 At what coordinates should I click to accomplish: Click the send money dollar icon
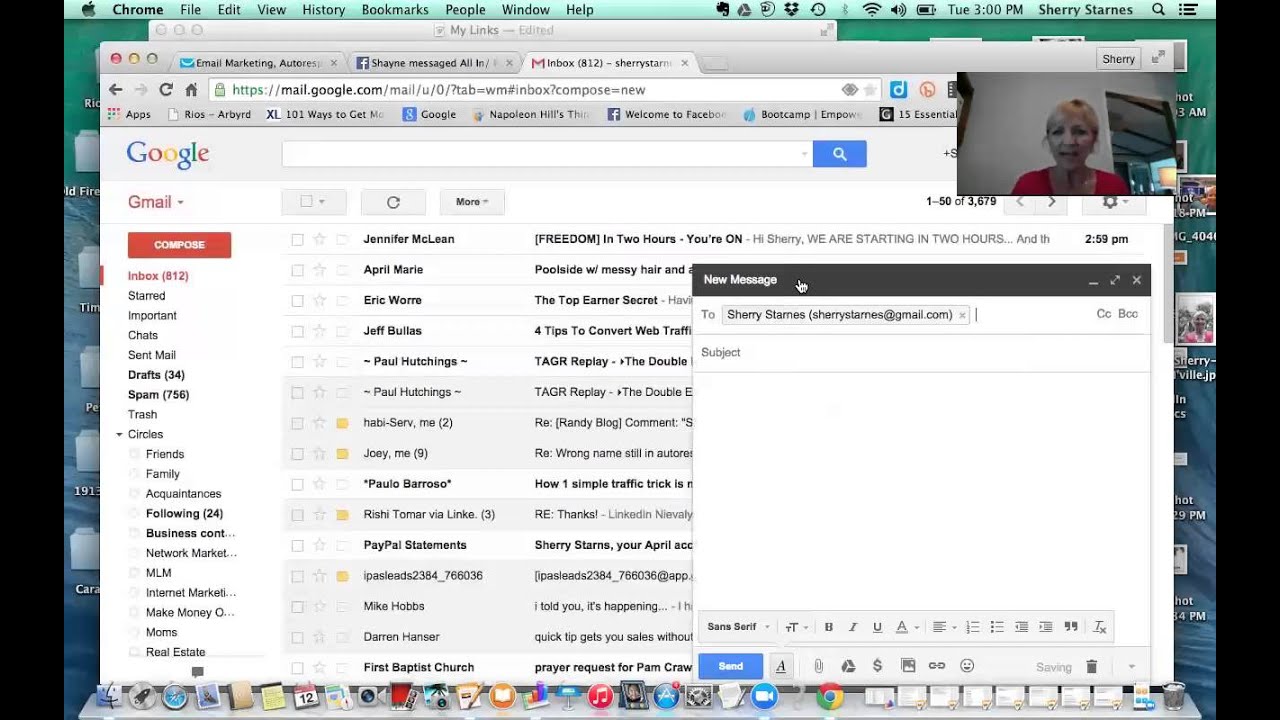click(877, 666)
